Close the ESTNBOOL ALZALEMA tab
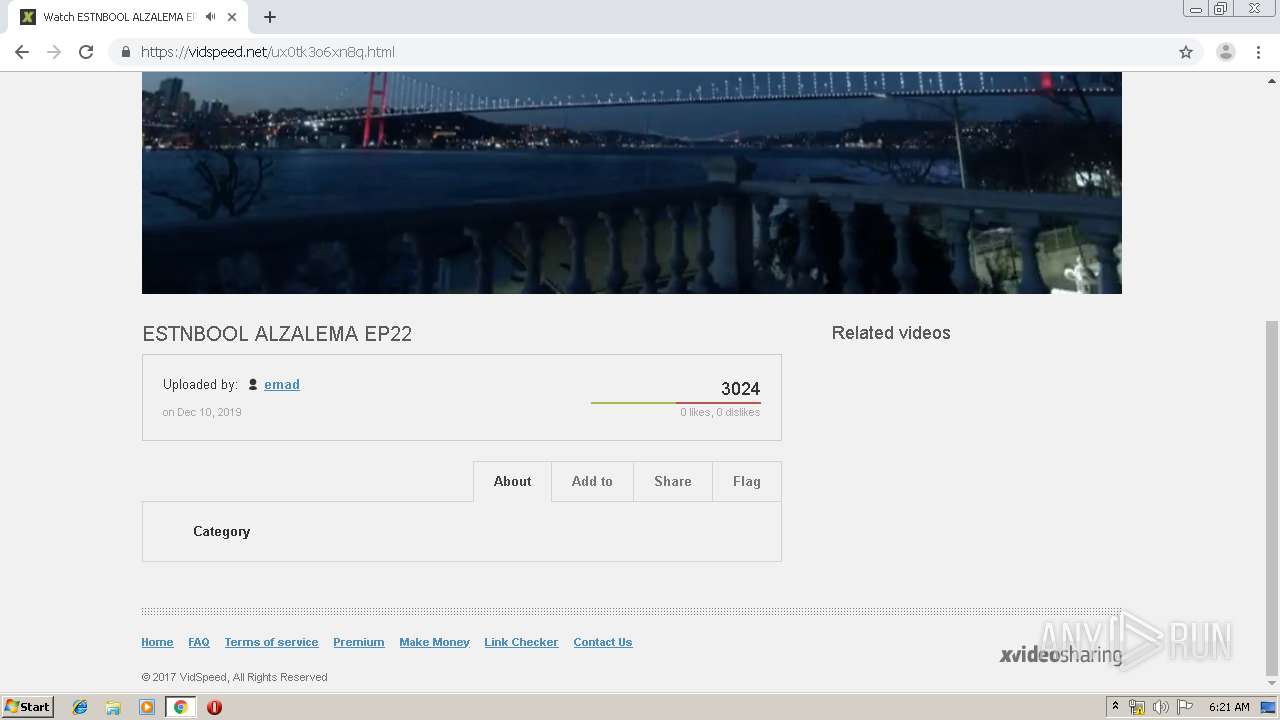The image size is (1280, 720). pos(232,17)
